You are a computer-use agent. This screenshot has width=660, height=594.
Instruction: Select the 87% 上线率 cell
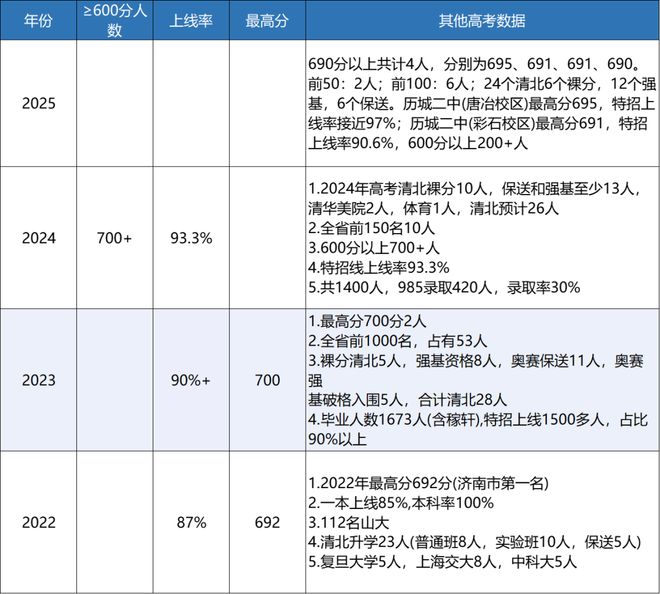pyautogui.click(x=192, y=522)
